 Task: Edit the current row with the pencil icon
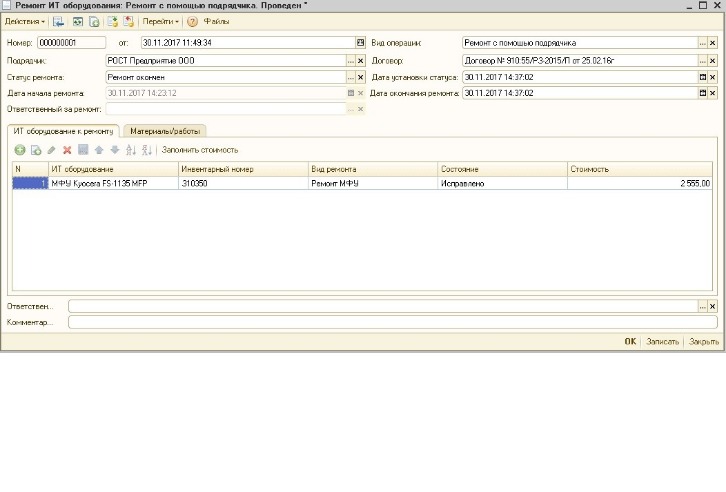tap(51, 150)
